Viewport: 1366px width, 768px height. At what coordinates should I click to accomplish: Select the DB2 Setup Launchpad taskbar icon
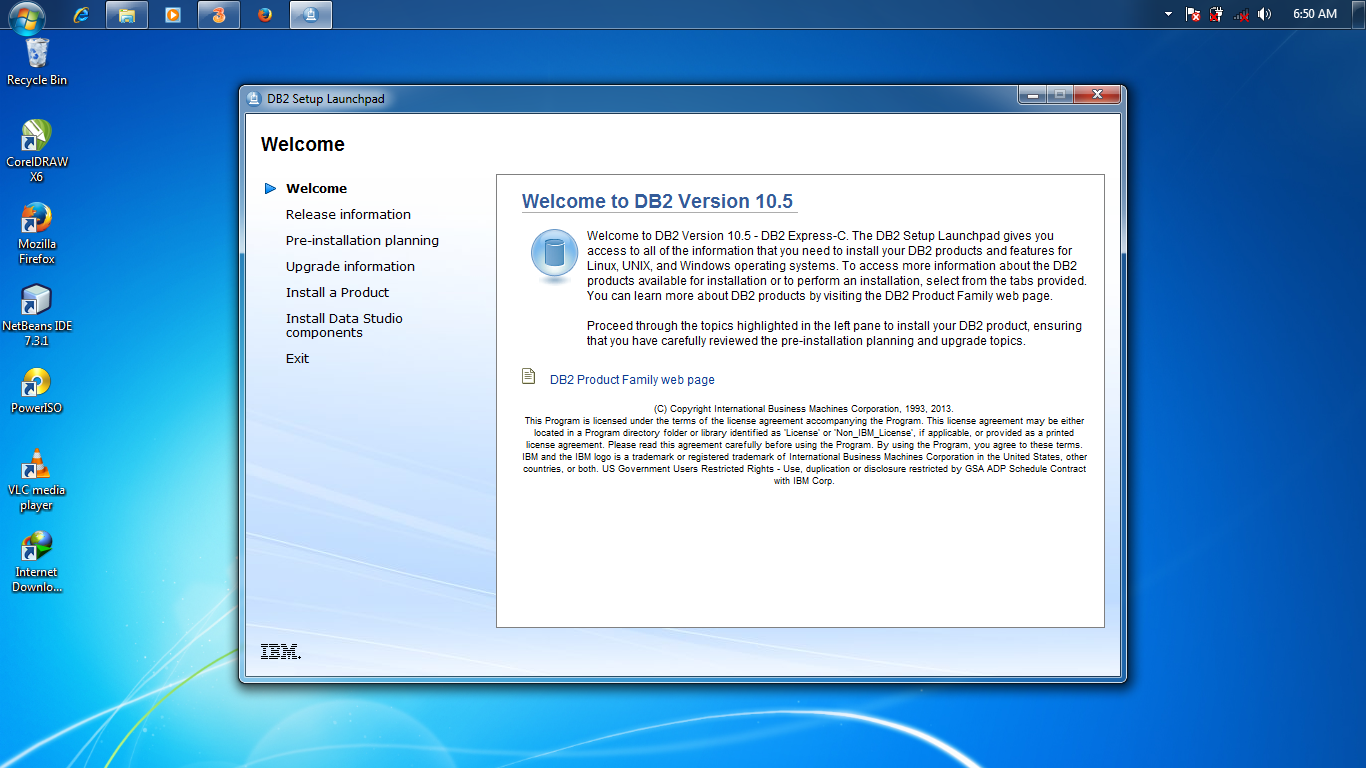(x=311, y=15)
